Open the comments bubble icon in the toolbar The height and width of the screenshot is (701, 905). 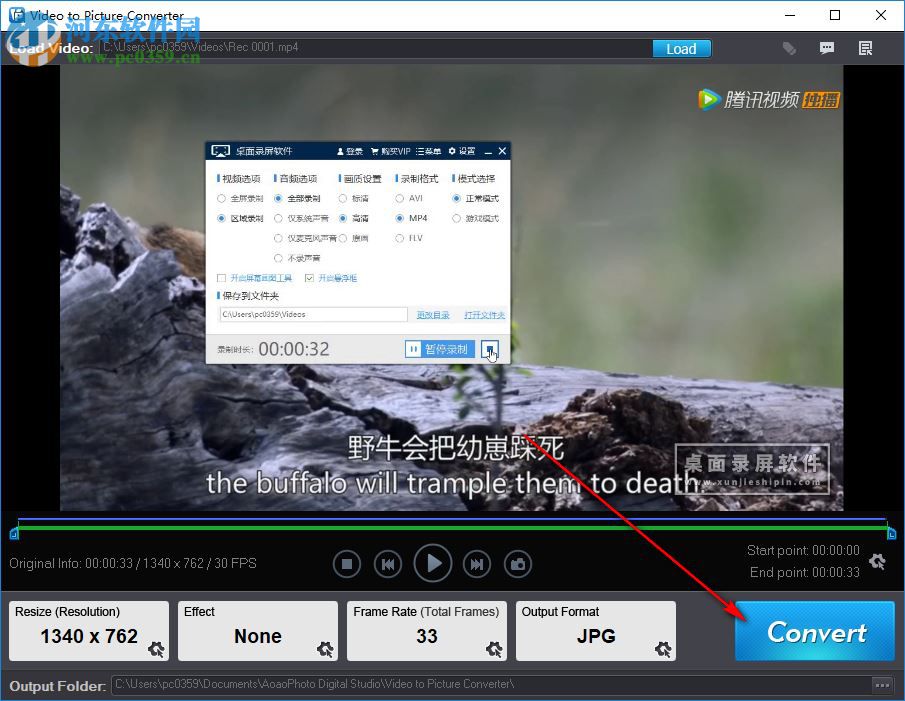(827, 48)
